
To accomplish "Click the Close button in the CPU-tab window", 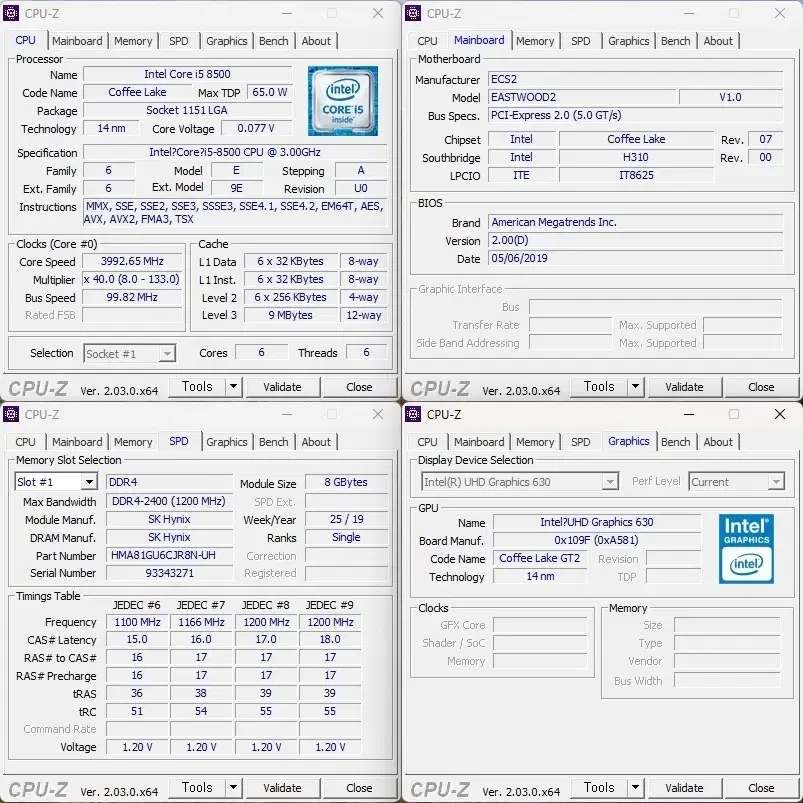I will point(359,387).
